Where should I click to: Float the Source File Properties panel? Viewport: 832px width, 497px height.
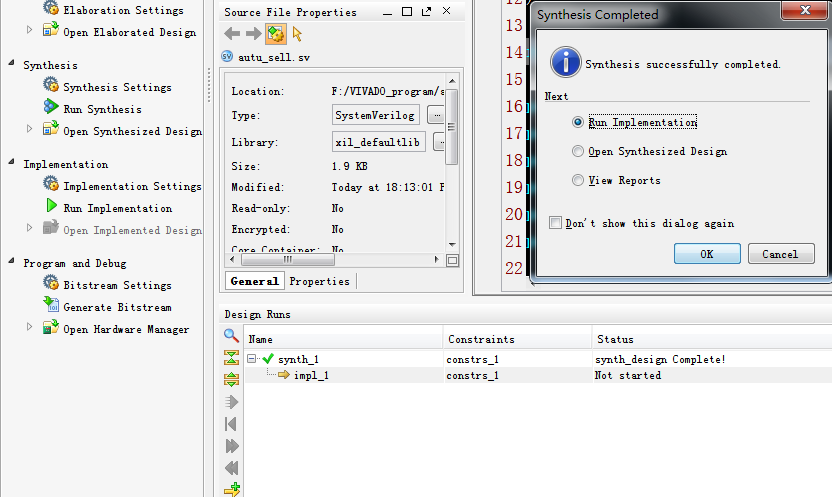click(427, 11)
